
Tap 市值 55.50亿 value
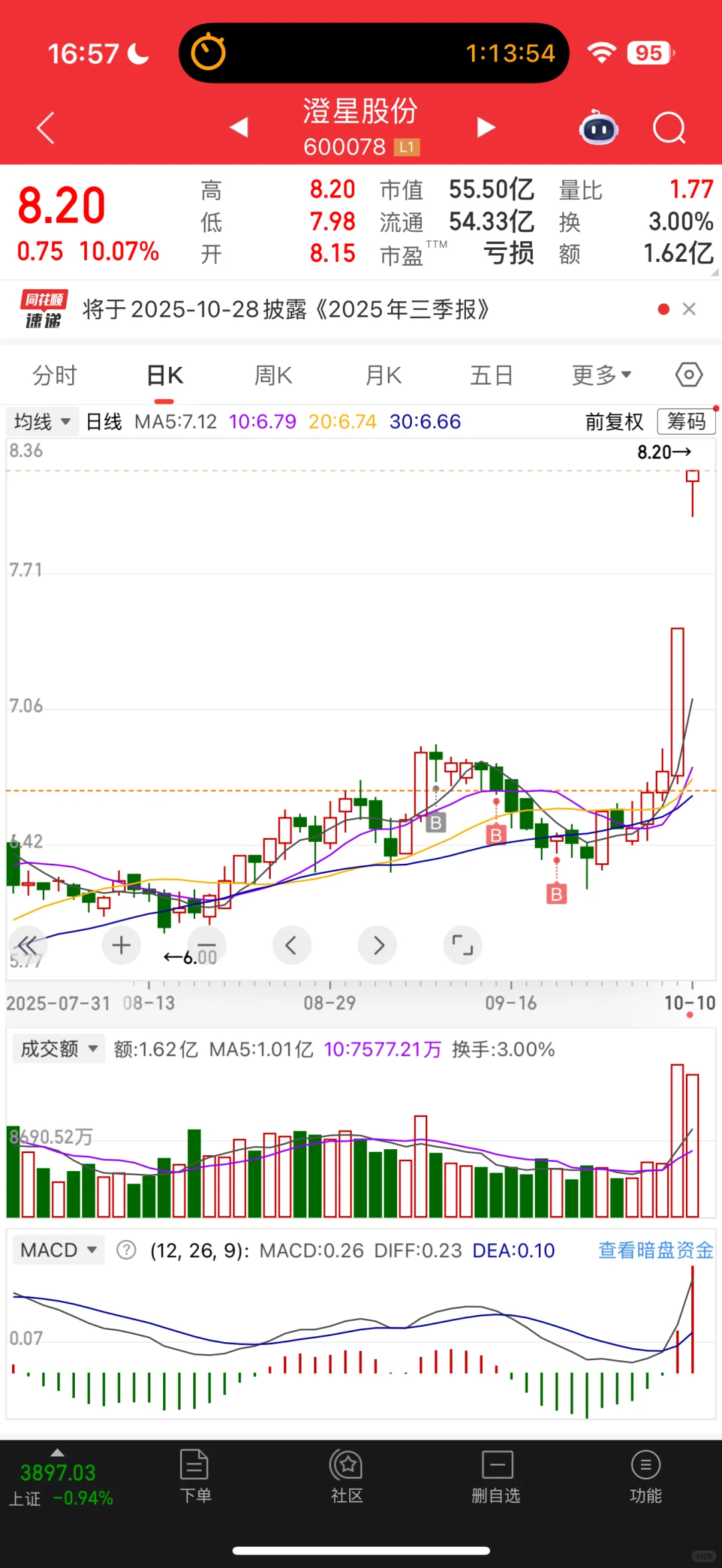click(491, 190)
